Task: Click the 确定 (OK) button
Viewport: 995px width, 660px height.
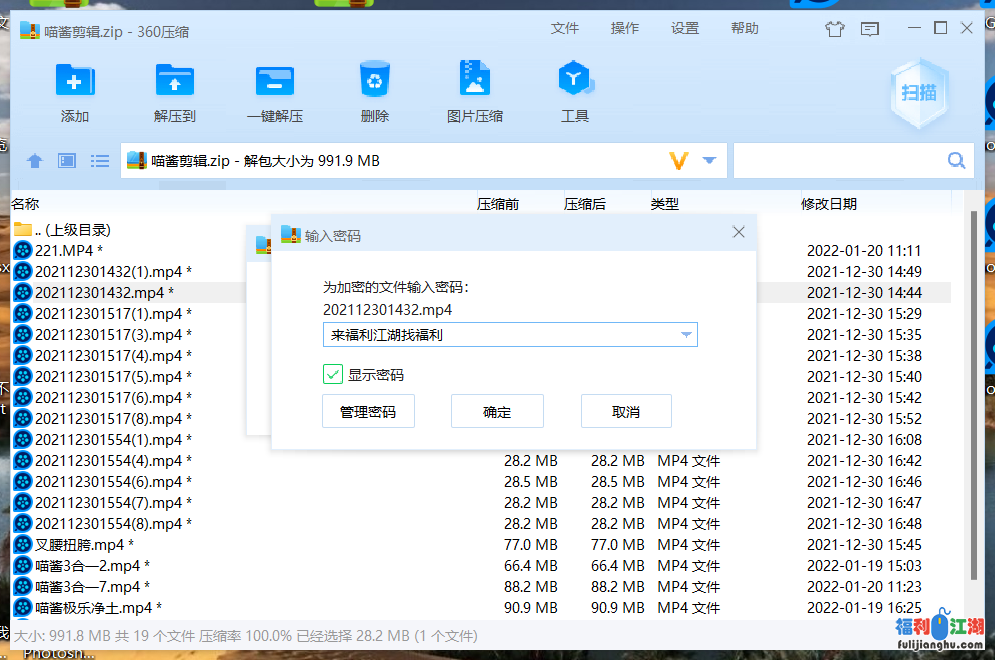Action: click(x=497, y=411)
